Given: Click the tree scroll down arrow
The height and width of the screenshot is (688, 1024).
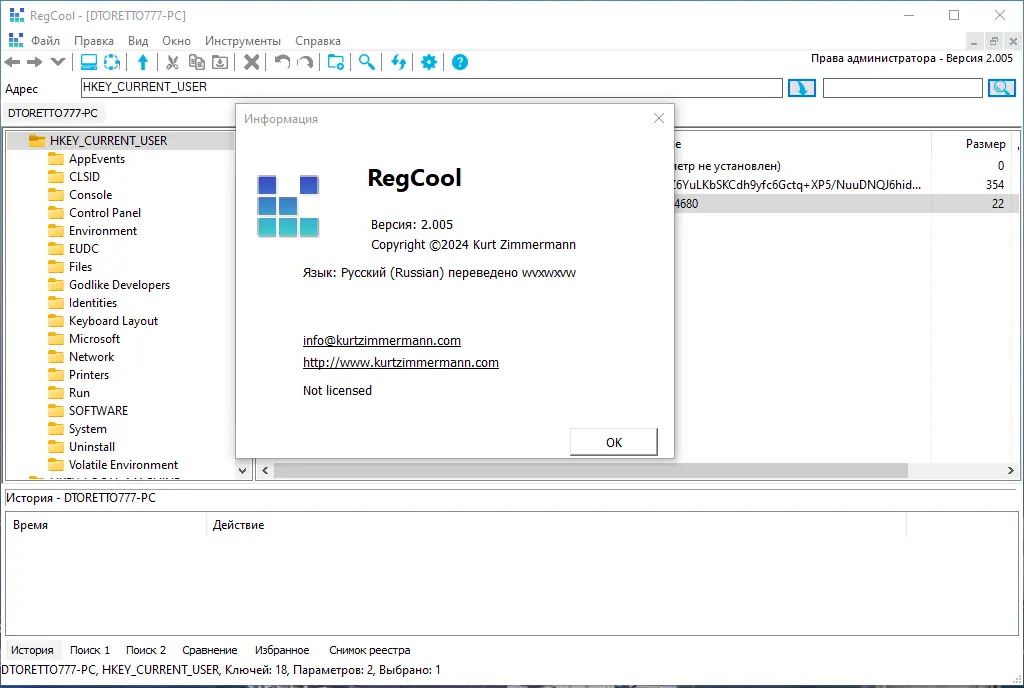Looking at the screenshot, I should [x=242, y=470].
